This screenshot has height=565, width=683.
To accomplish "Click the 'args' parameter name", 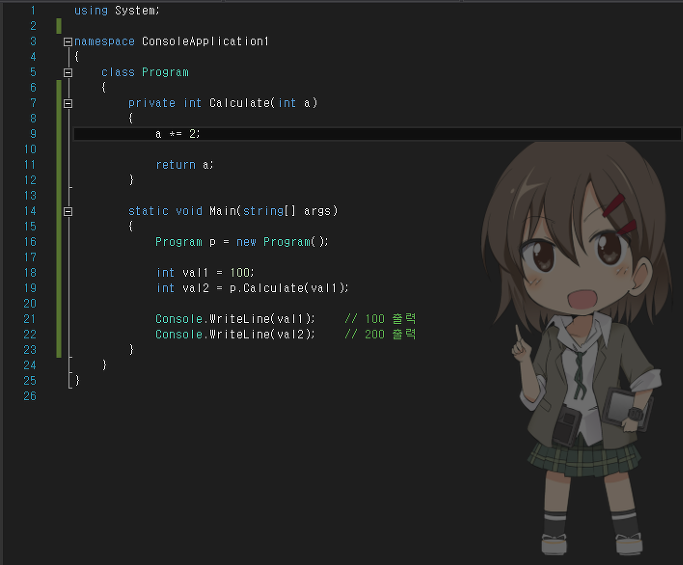I will 317,211.
